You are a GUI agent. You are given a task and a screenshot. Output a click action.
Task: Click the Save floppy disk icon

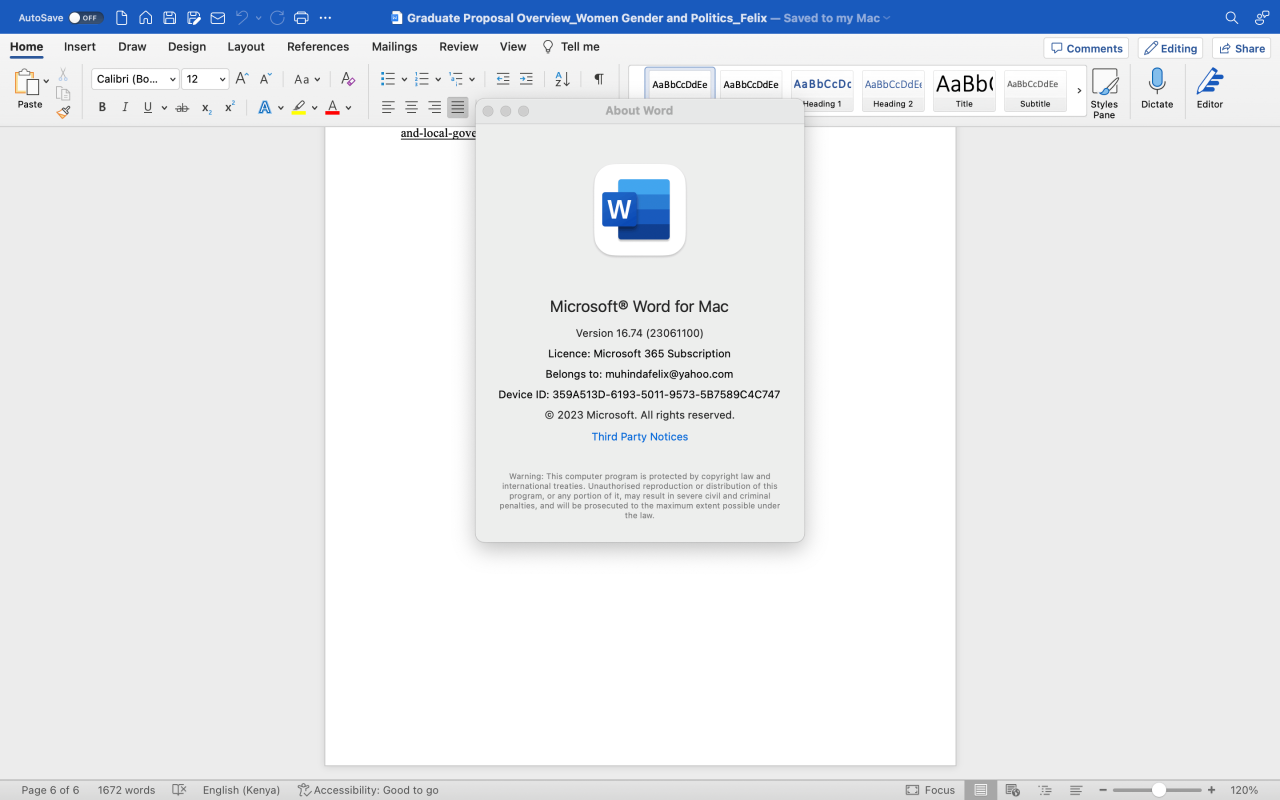tap(170, 18)
